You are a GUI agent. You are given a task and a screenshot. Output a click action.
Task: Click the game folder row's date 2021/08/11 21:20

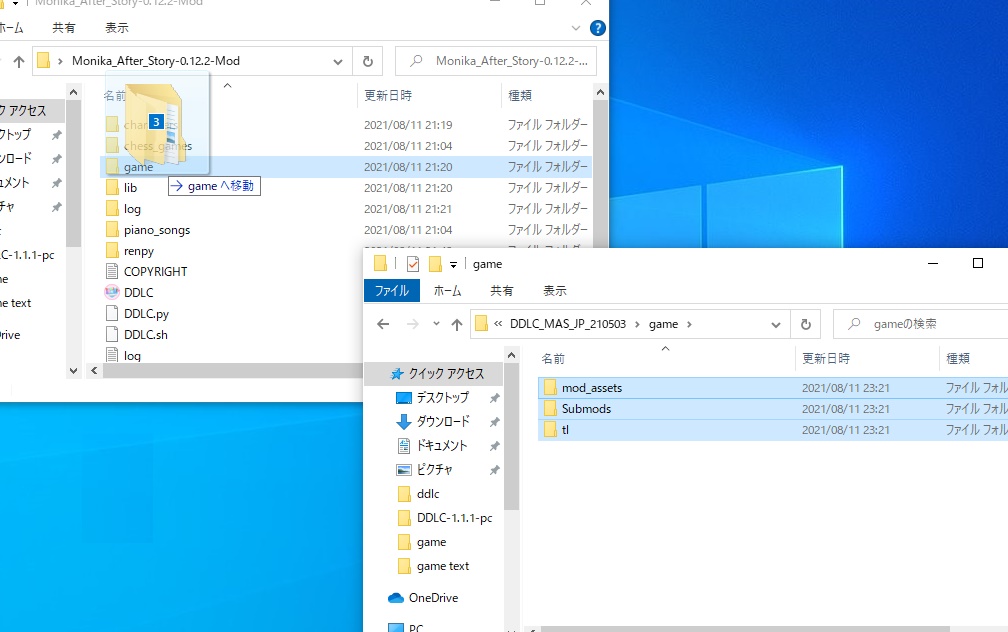point(408,167)
